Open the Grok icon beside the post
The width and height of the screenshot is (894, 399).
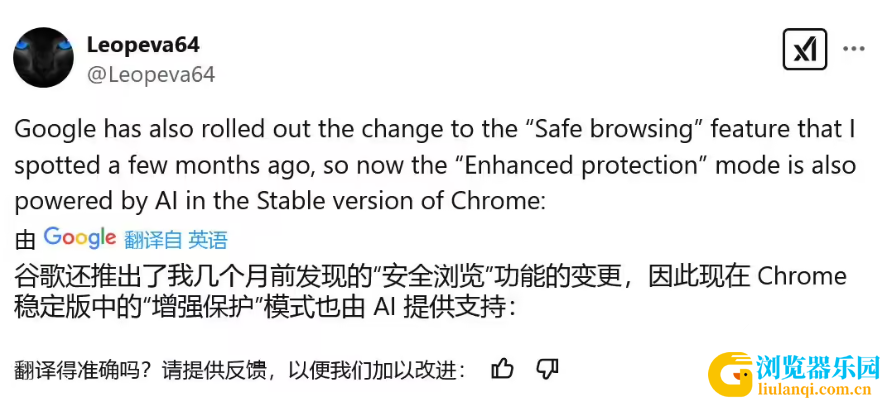pos(804,49)
